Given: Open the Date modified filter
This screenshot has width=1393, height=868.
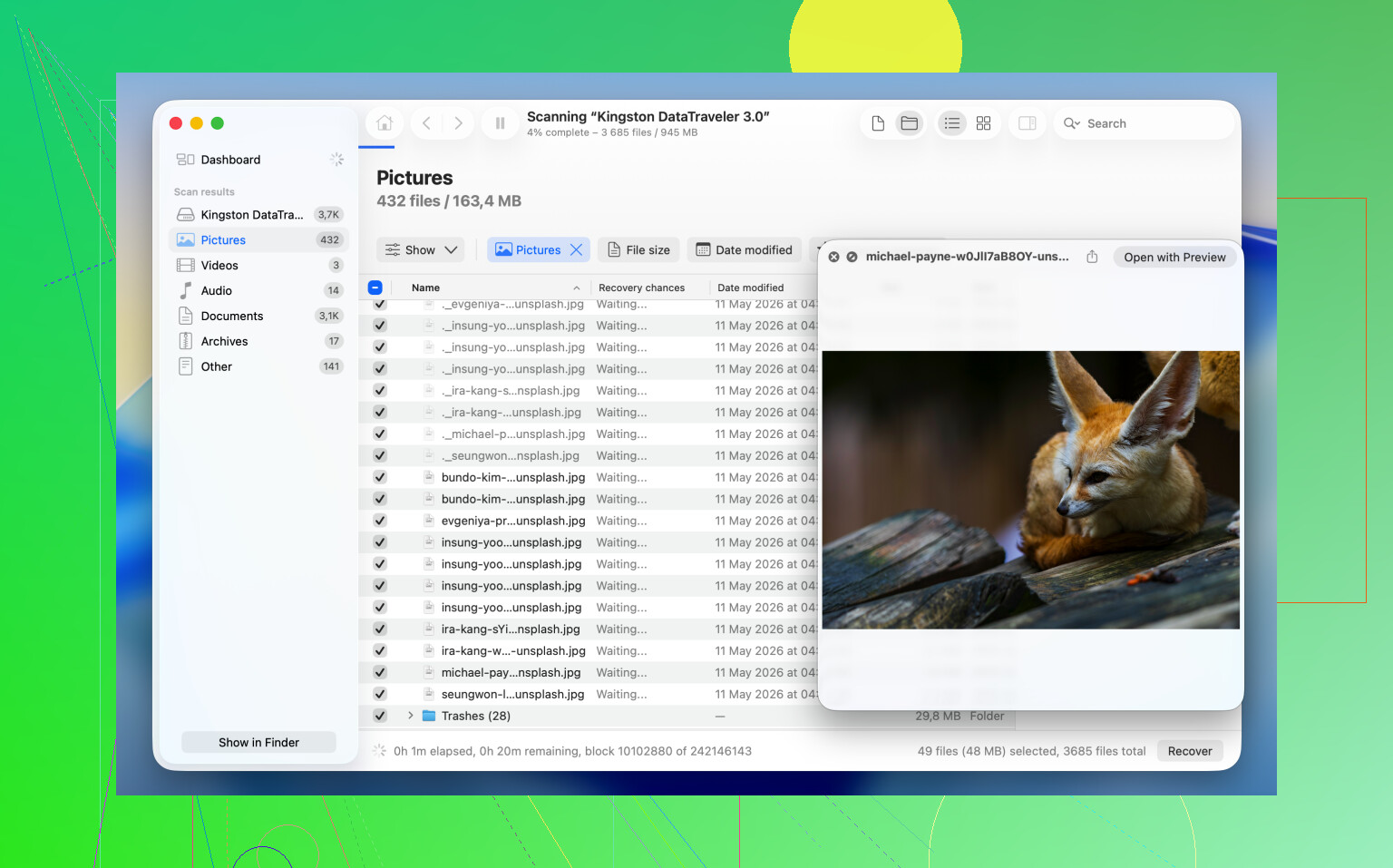Looking at the screenshot, I should click(744, 250).
